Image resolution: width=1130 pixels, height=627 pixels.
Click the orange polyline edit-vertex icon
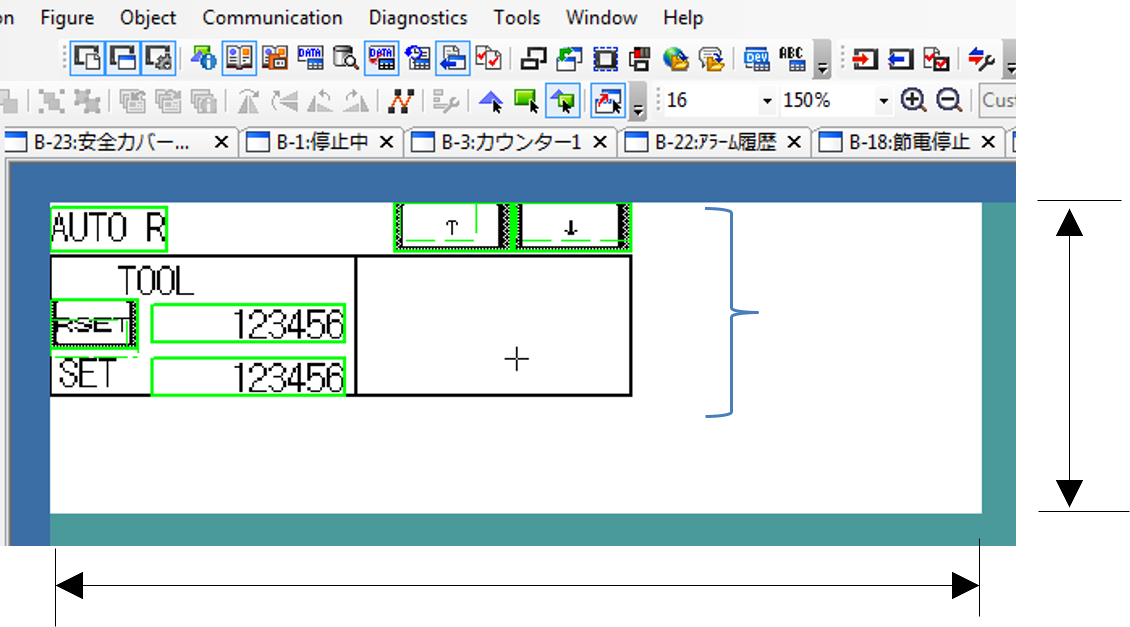[400, 101]
